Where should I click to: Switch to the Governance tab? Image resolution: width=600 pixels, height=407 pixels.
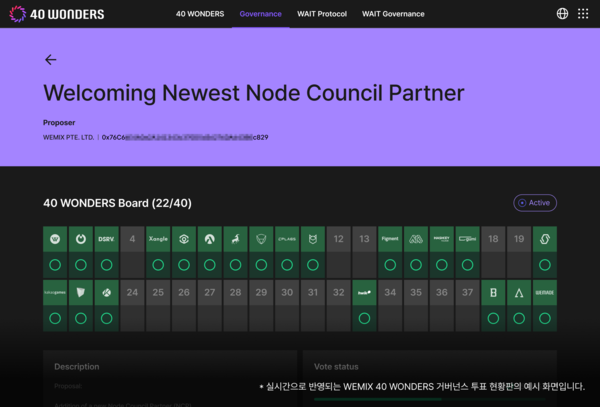[260, 14]
